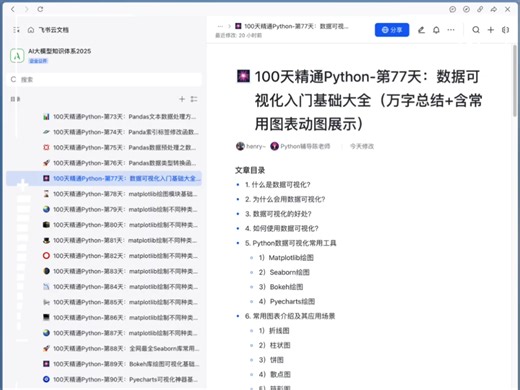Open the AI大模型知识体系2025 knowledge base logo
This screenshot has width=520, height=390.
click(17, 55)
